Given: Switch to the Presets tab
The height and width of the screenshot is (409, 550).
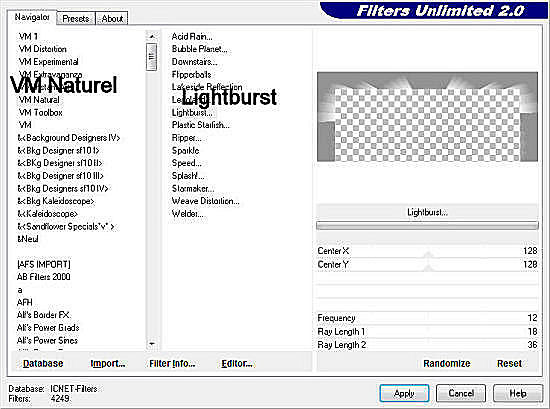Looking at the screenshot, I should coord(76,19).
